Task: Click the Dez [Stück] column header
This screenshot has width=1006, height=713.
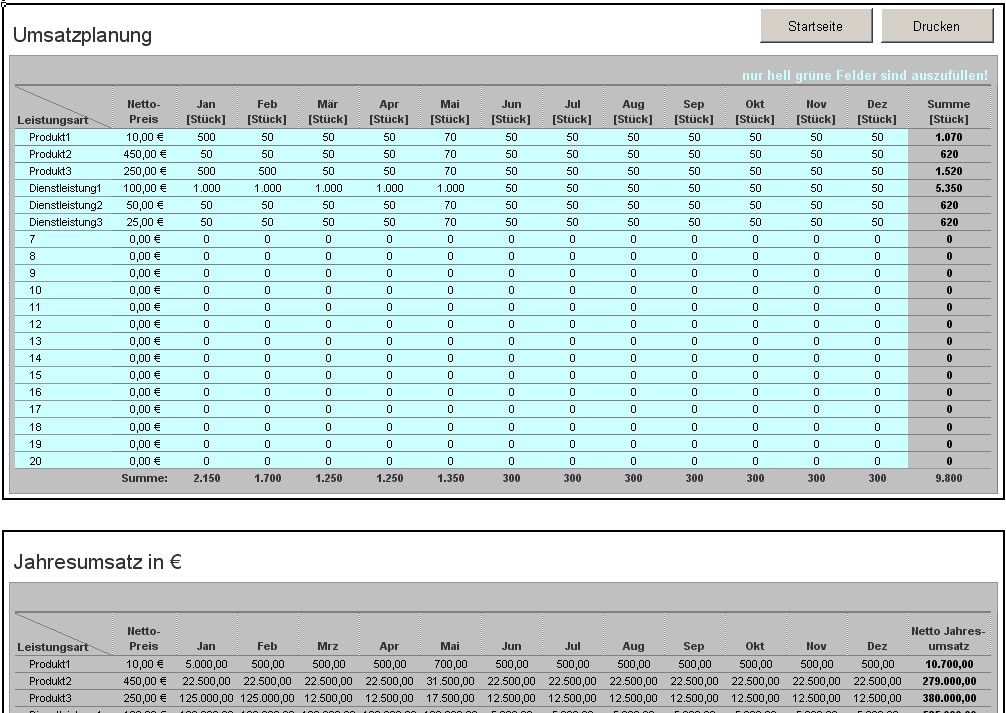Action: [x=877, y=112]
